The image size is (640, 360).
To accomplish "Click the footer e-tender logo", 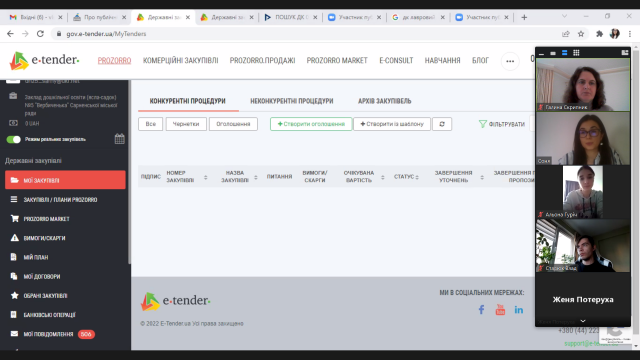I will [x=176, y=302].
